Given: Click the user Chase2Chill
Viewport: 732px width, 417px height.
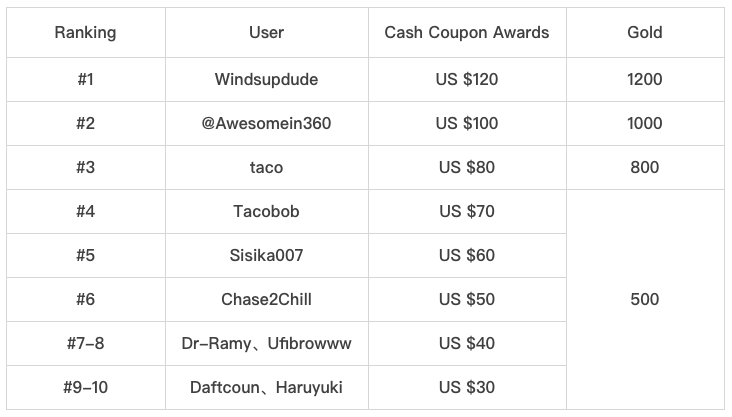Looking at the screenshot, I should coord(266,299).
